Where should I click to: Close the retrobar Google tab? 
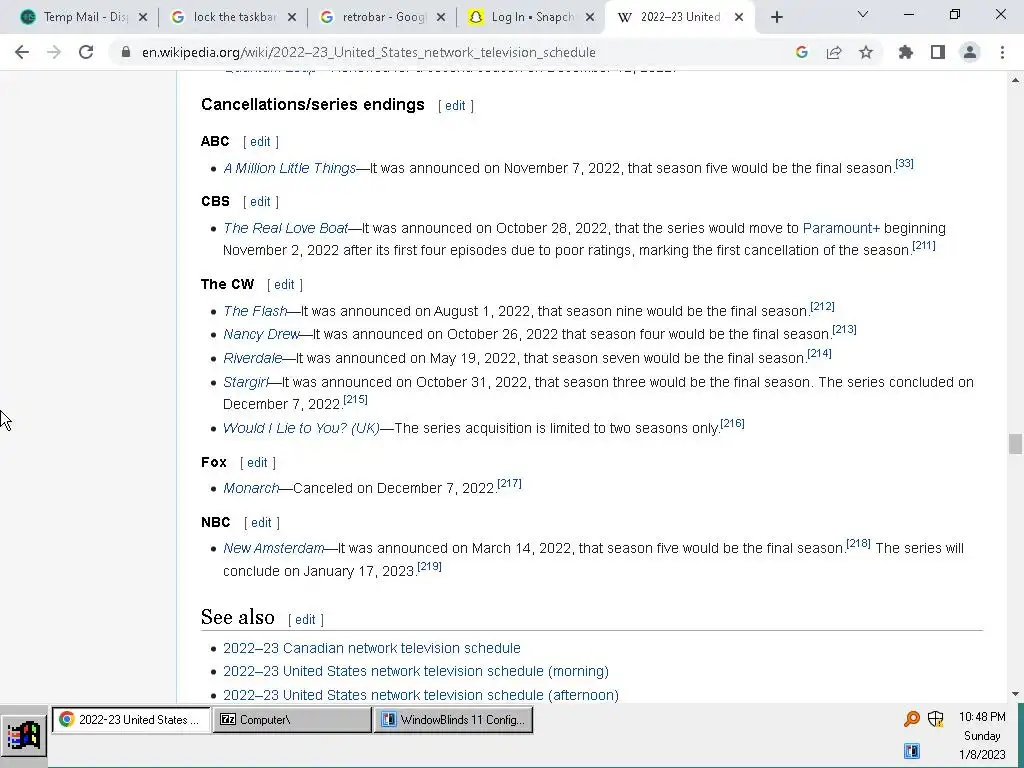(x=441, y=18)
